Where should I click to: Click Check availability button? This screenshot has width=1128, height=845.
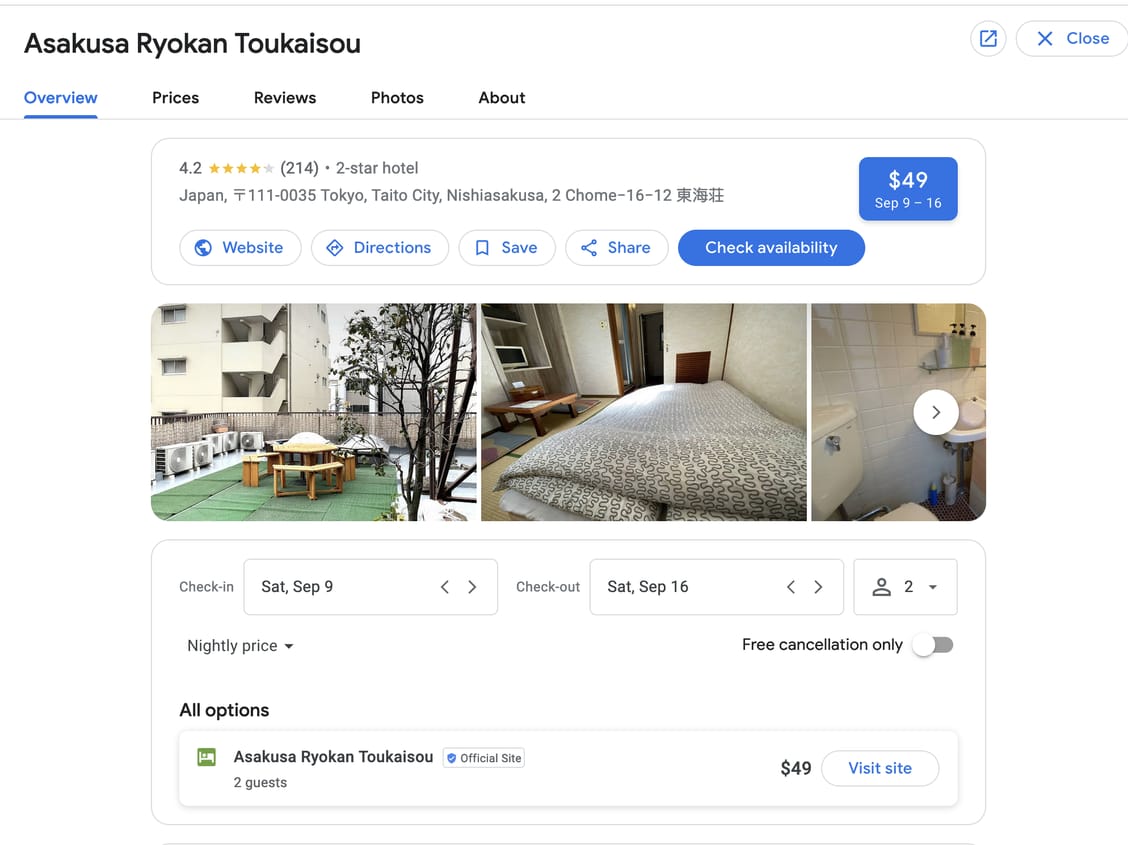coord(770,248)
